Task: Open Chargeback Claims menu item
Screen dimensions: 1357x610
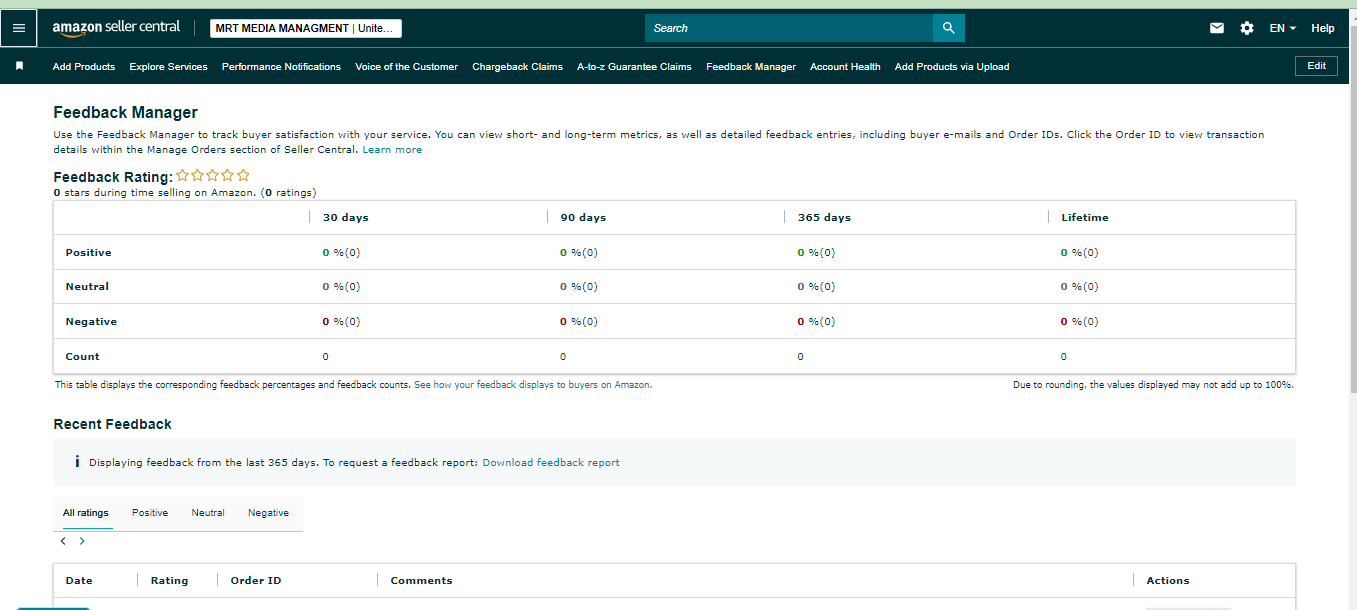Action: pos(517,67)
